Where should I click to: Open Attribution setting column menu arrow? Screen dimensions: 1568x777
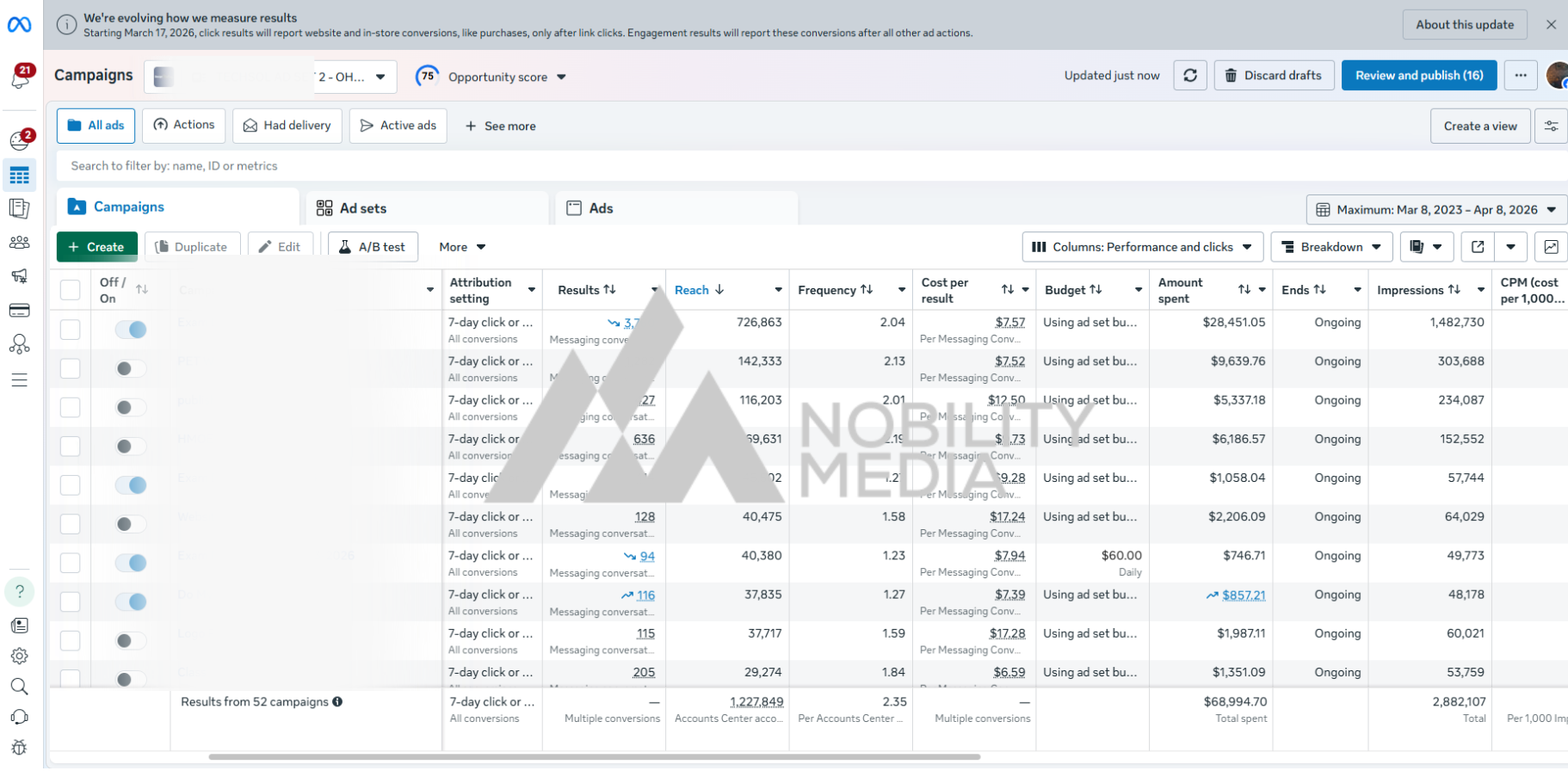point(531,290)
